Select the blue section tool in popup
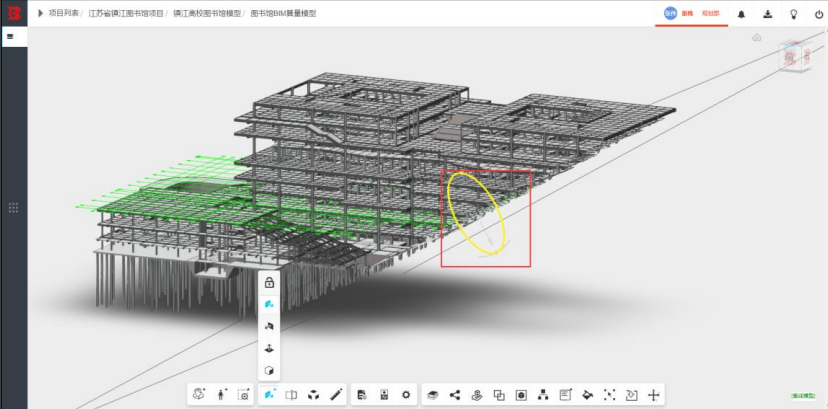Image resolution: width=828 pixels, height=409 pixels. (x=269, y=304)
